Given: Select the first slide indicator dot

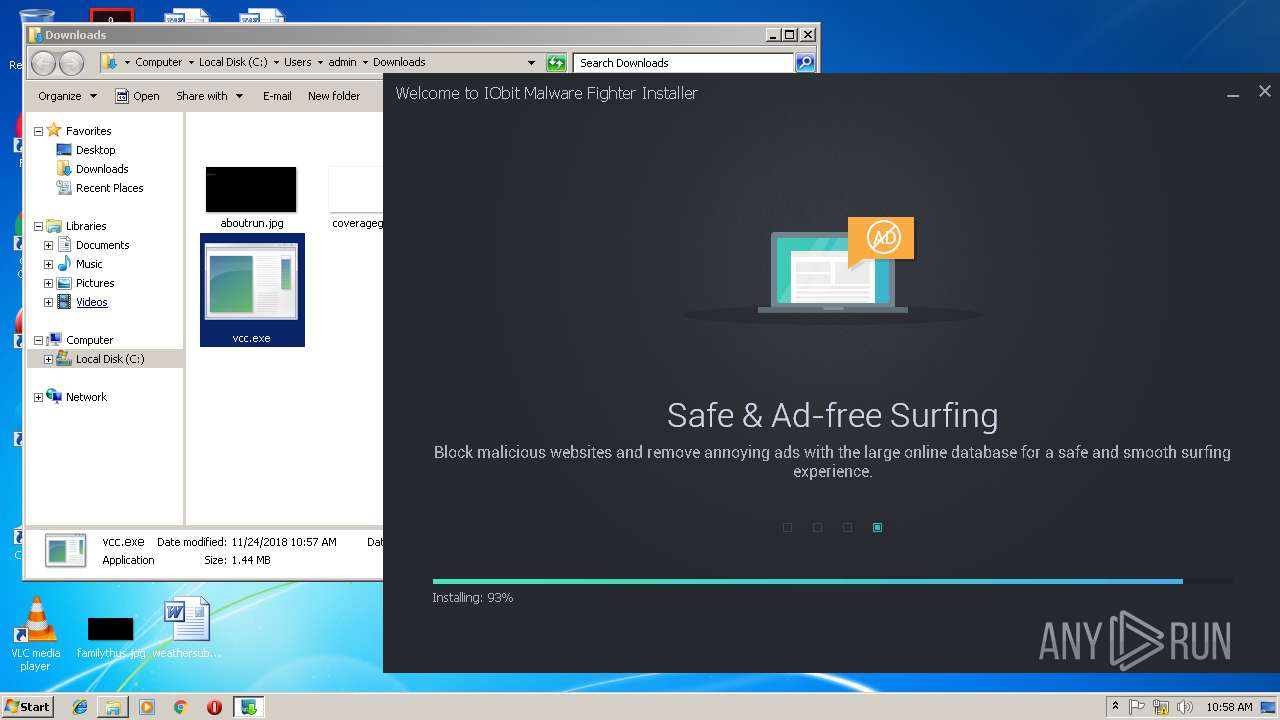Looking at the screenshot, I should (788, 527).
